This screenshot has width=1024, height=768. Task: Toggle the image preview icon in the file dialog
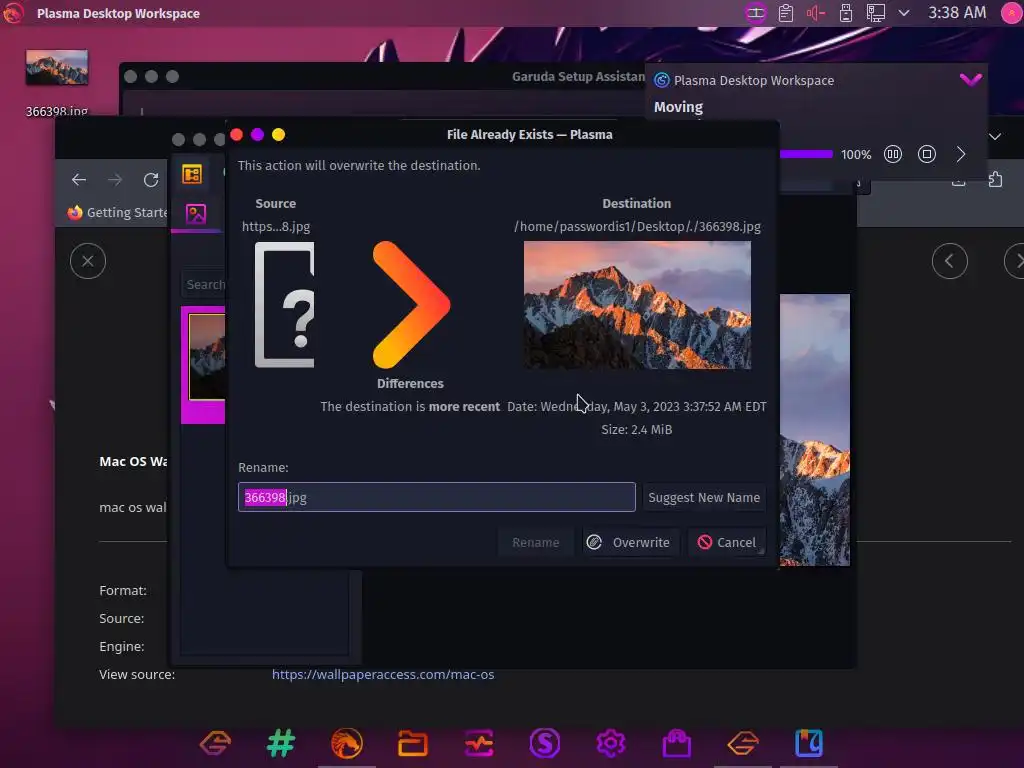(196, 214)
